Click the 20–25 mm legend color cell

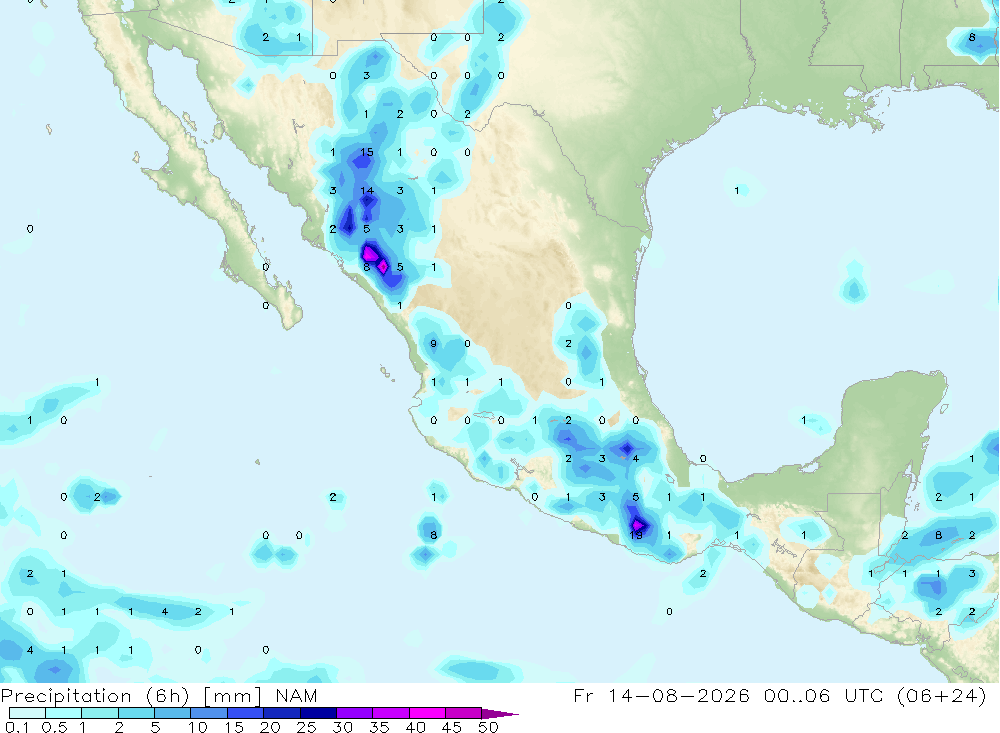coord(282,713)
